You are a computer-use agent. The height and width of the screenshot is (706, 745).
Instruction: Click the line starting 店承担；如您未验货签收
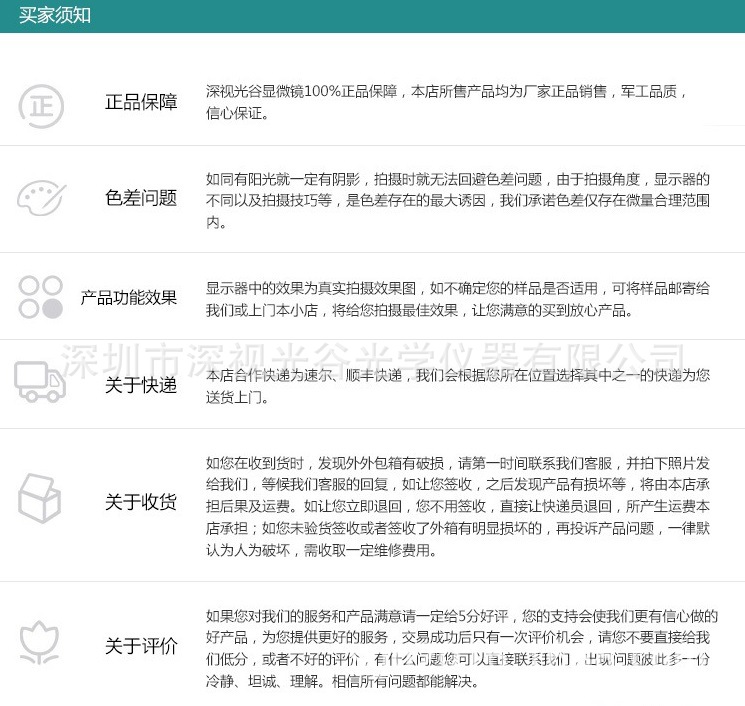coord(458,528)
